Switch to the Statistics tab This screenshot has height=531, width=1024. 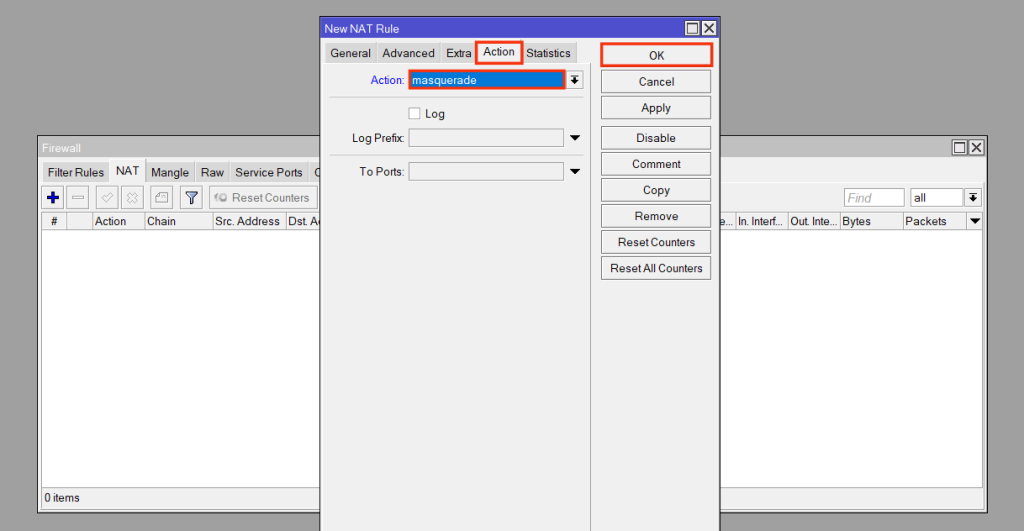tap(548, 53)
